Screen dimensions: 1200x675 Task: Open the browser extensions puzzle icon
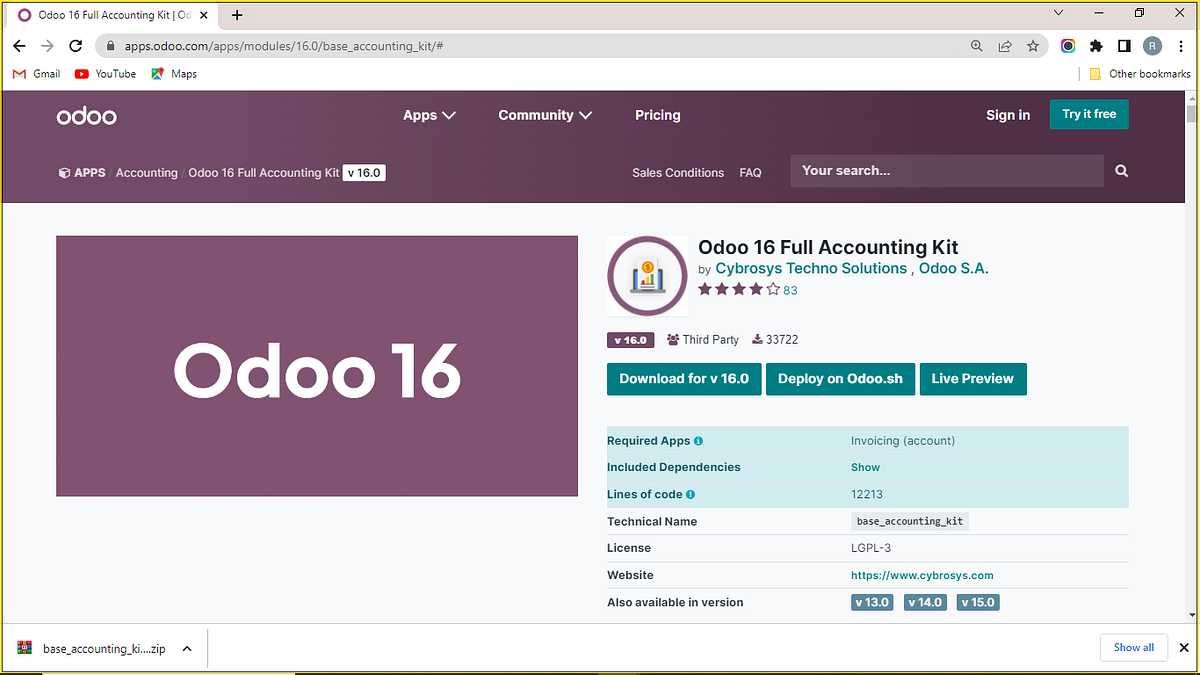pyautogui.click(x=1096, y=45)
